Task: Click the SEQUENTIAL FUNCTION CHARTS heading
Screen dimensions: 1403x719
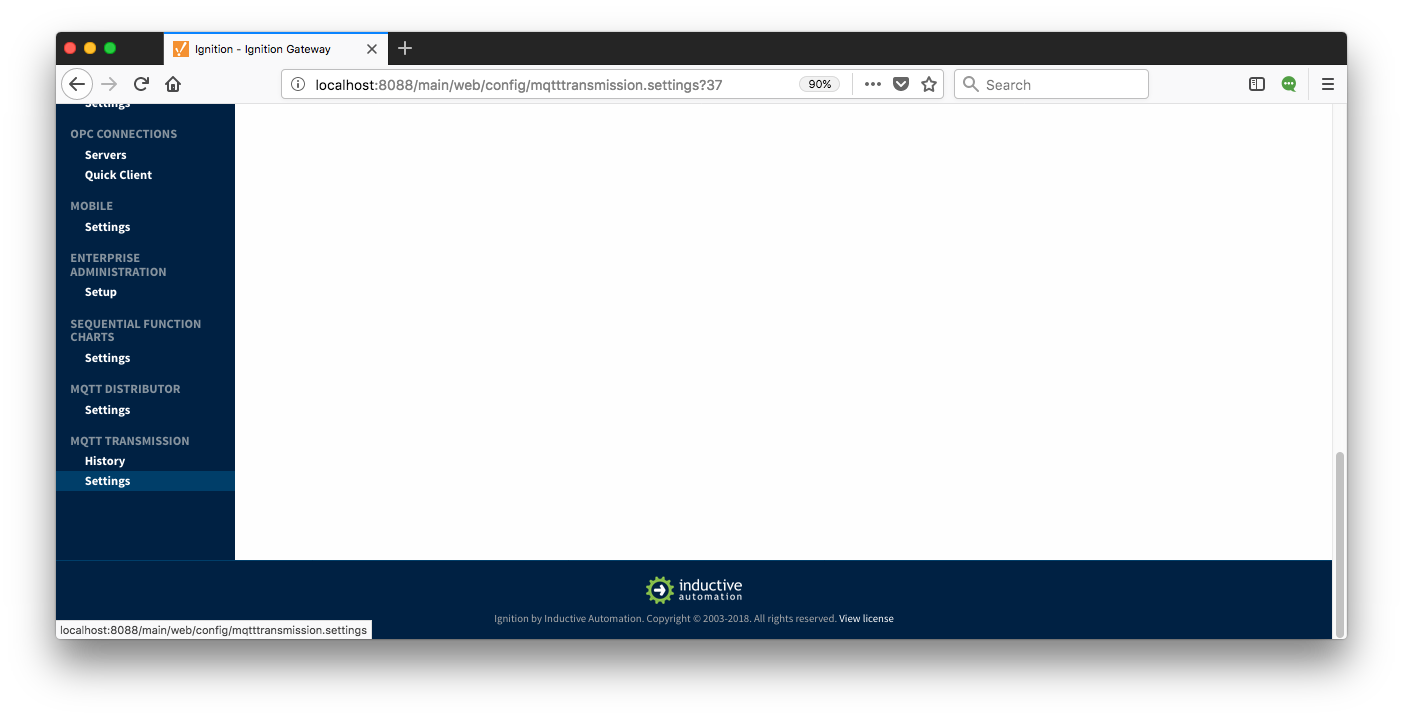Action: (x=136, y=330)
